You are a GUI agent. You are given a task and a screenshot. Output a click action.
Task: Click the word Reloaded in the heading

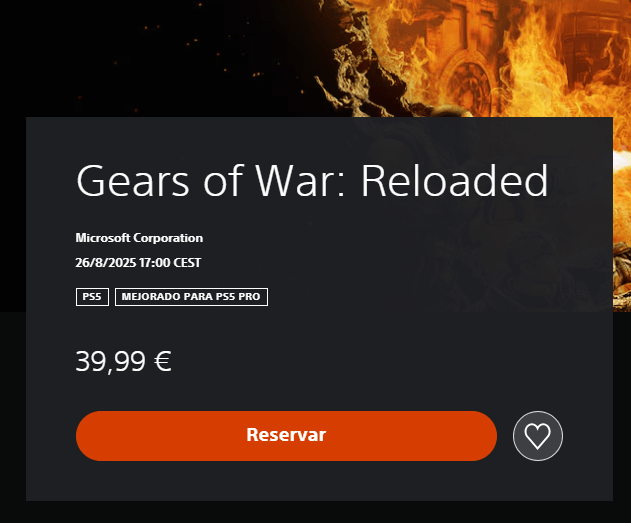pyautogui.click(x=455, y=180)
